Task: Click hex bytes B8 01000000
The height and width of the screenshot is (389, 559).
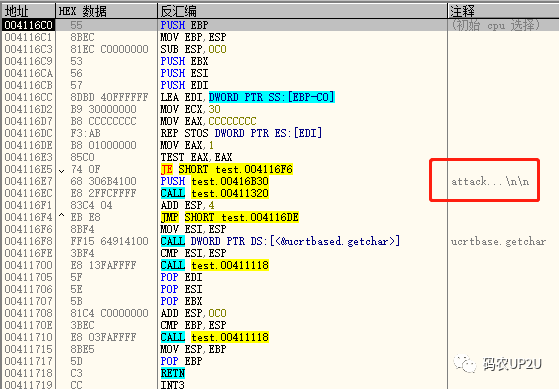Action: coord(103,145)
